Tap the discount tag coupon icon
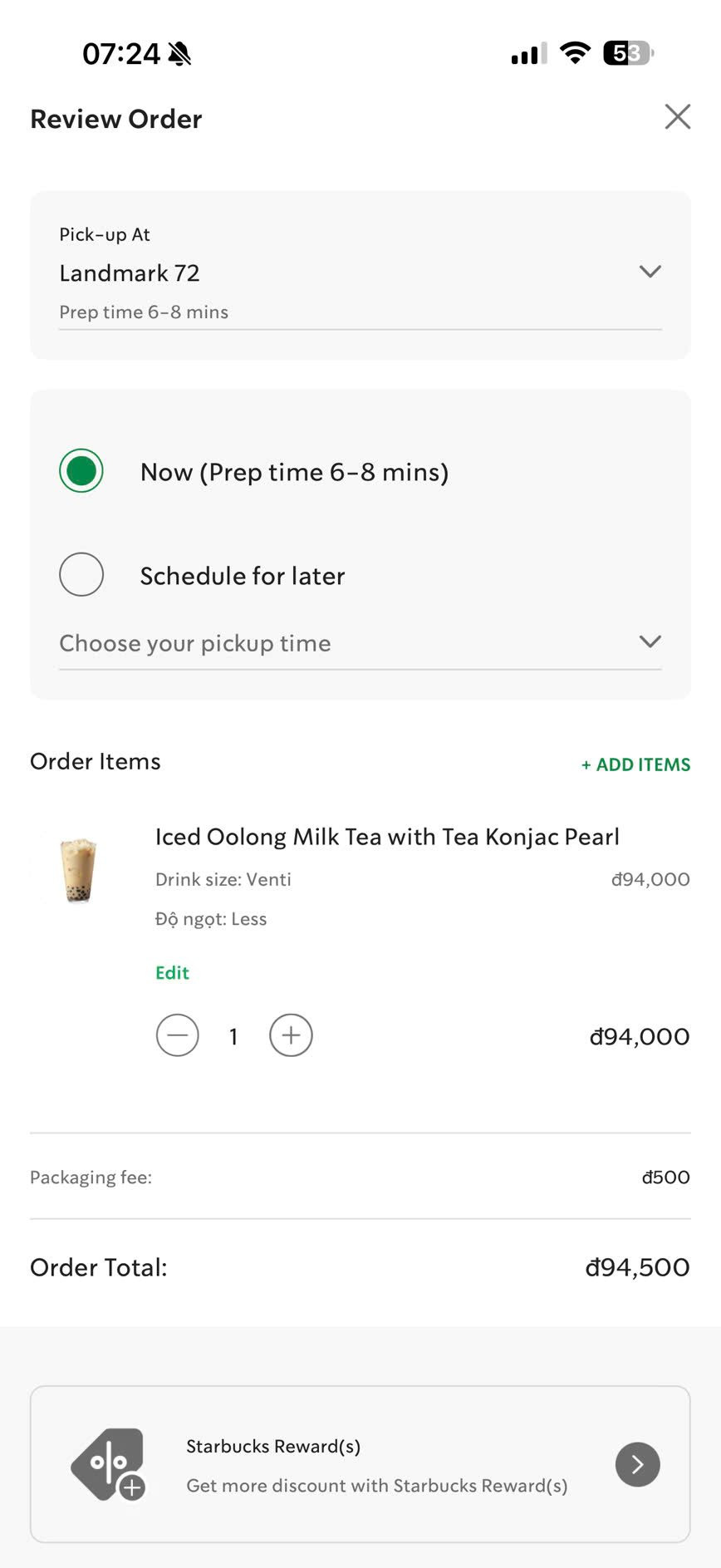The height and width of the screenshot is (1568, 721). coord(109,1464)
